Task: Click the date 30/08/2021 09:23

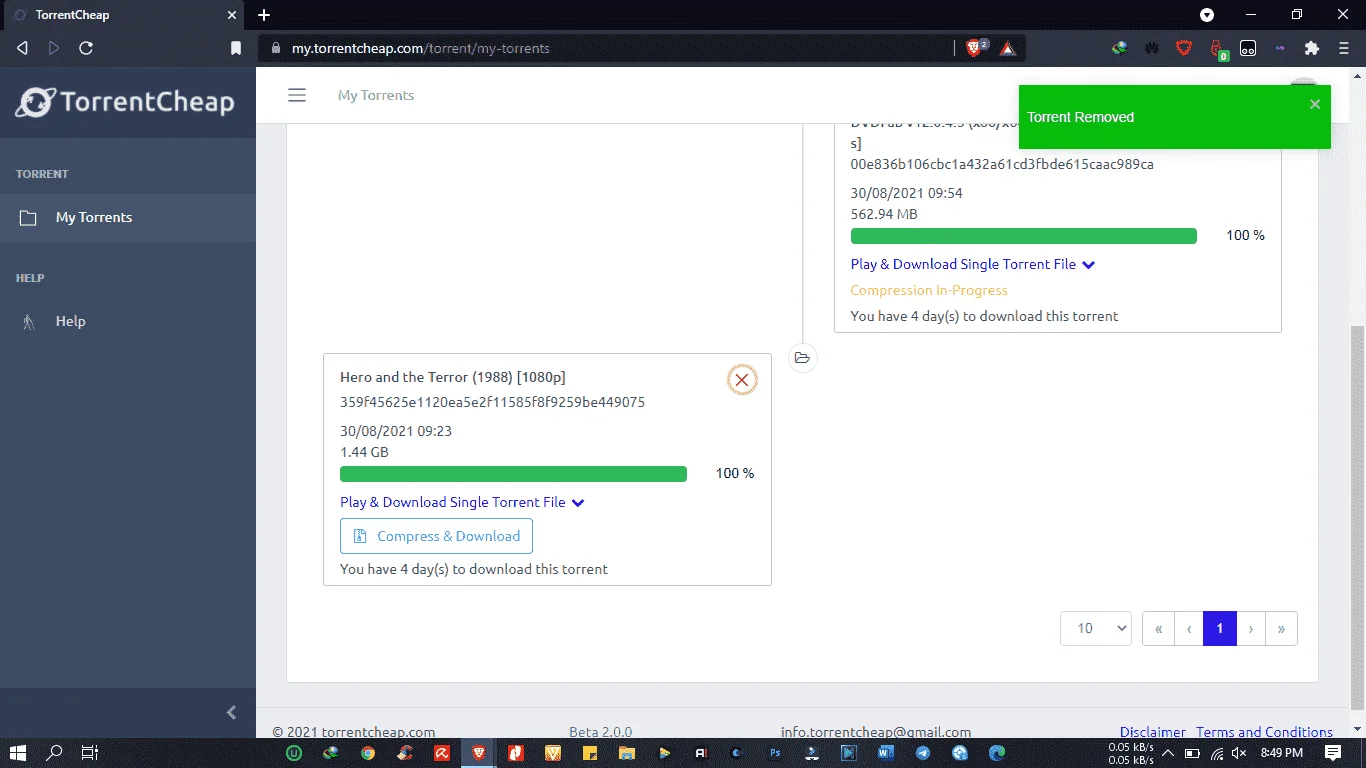Action: tap(396, 431)
